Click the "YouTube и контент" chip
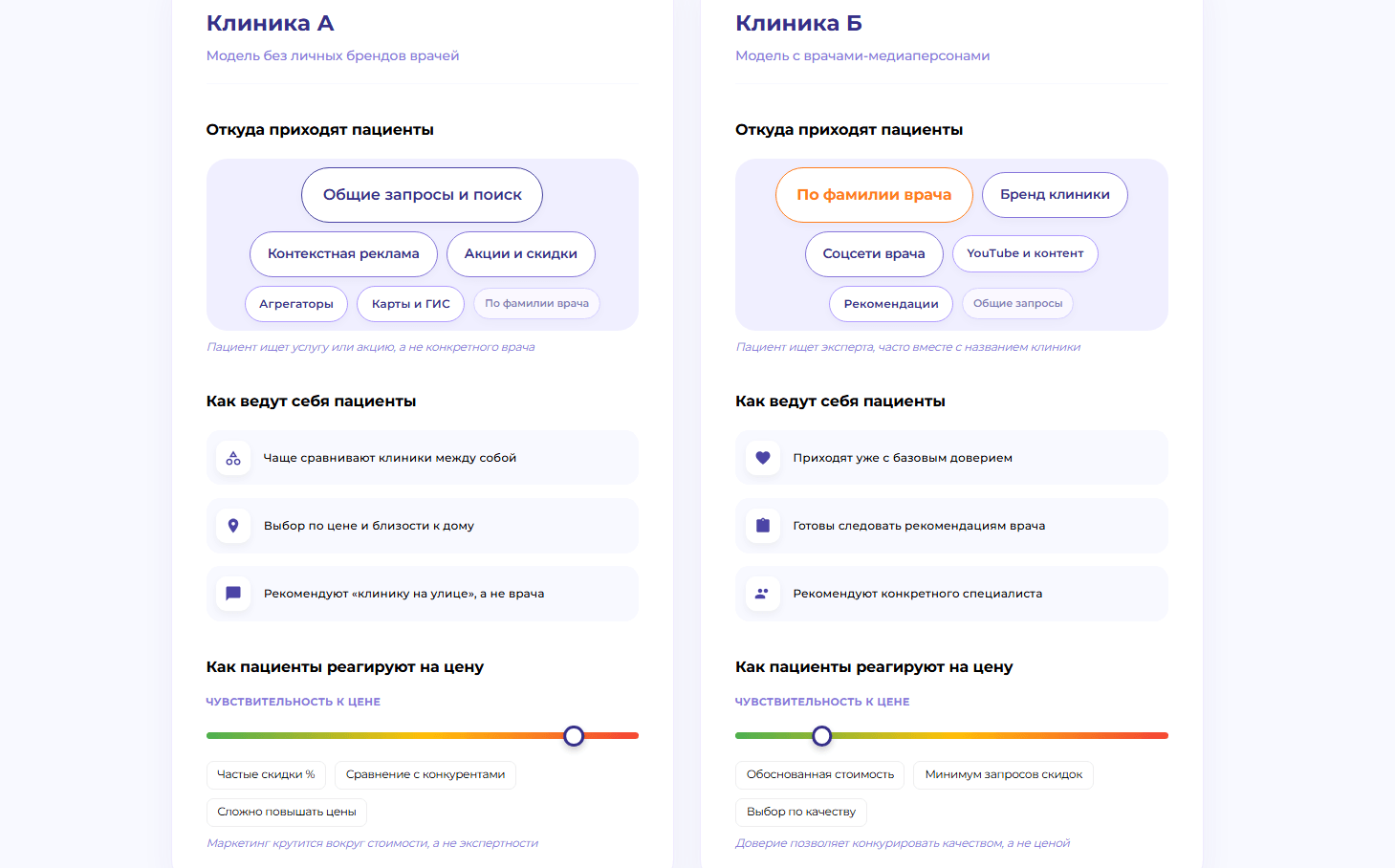This screenshot has width=1395, height=868. click(x=1025, y=253)
